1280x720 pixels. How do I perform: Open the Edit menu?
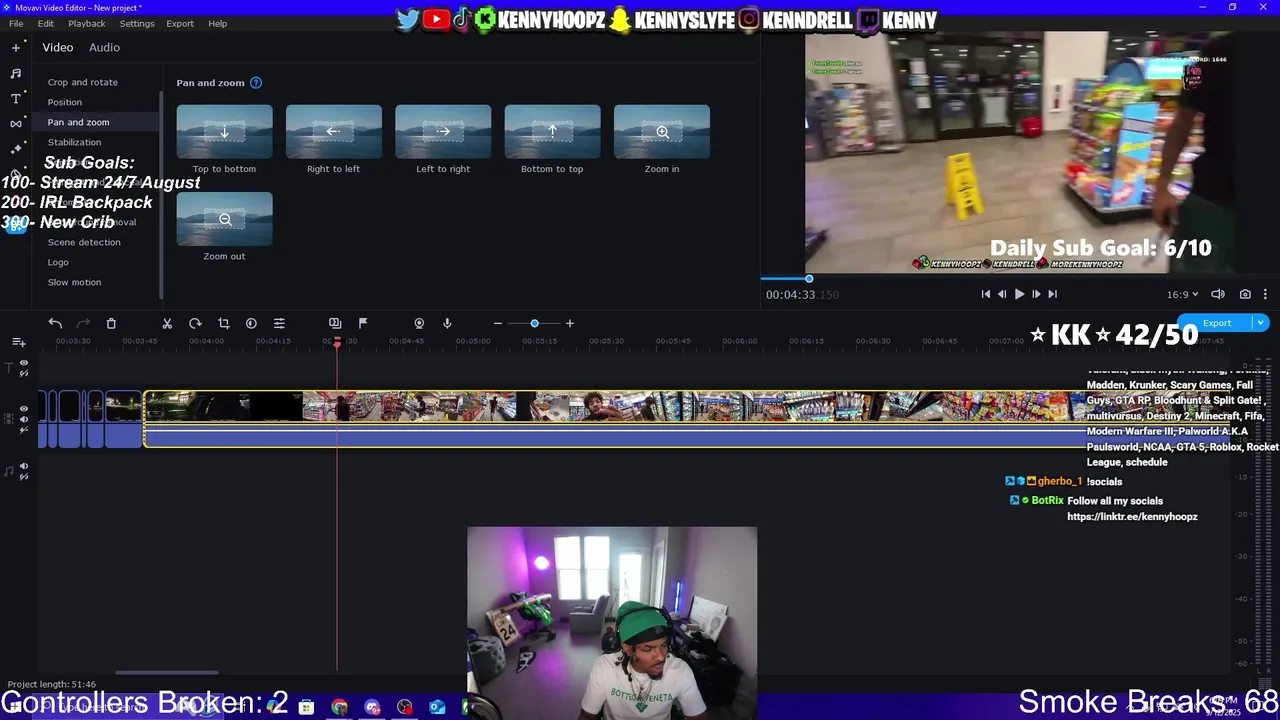point(46,23)
